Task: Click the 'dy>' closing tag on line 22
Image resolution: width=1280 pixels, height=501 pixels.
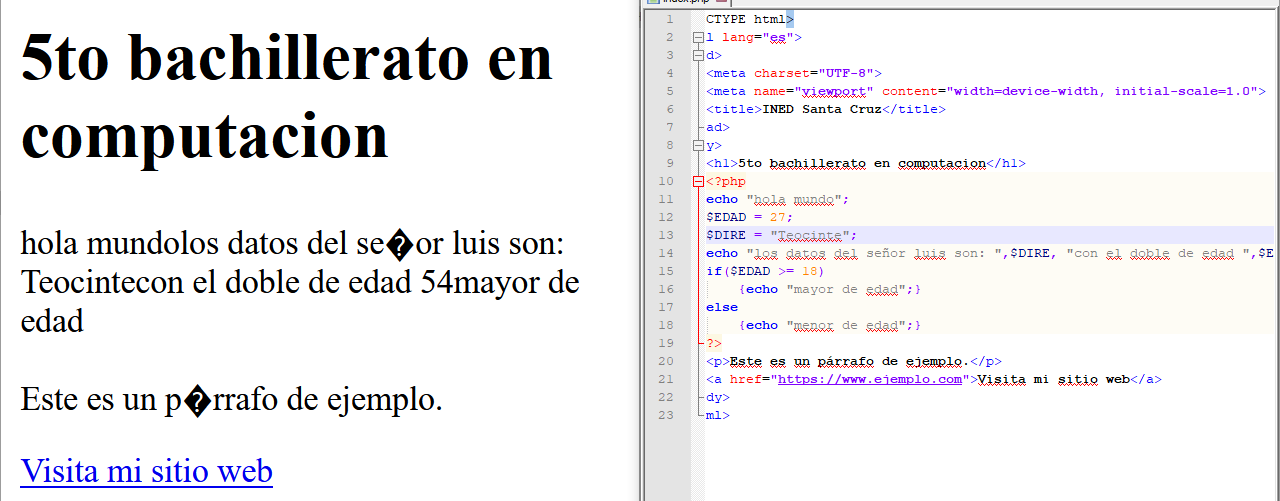Action: point(718,397)
